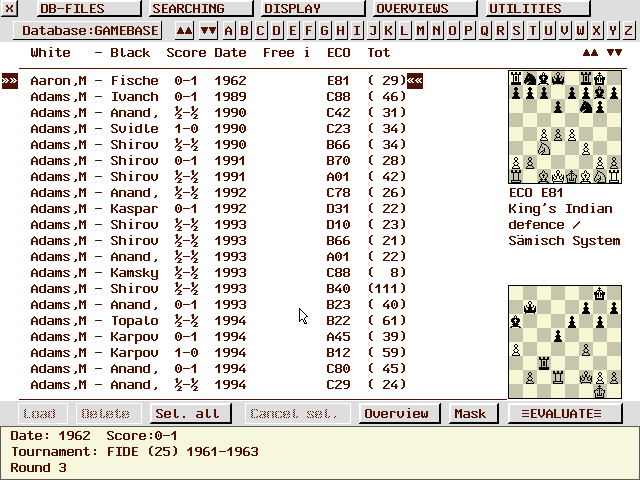The image size is (640, 480).
Task: Jump to letter E in index
Action: tap(293, 31)
